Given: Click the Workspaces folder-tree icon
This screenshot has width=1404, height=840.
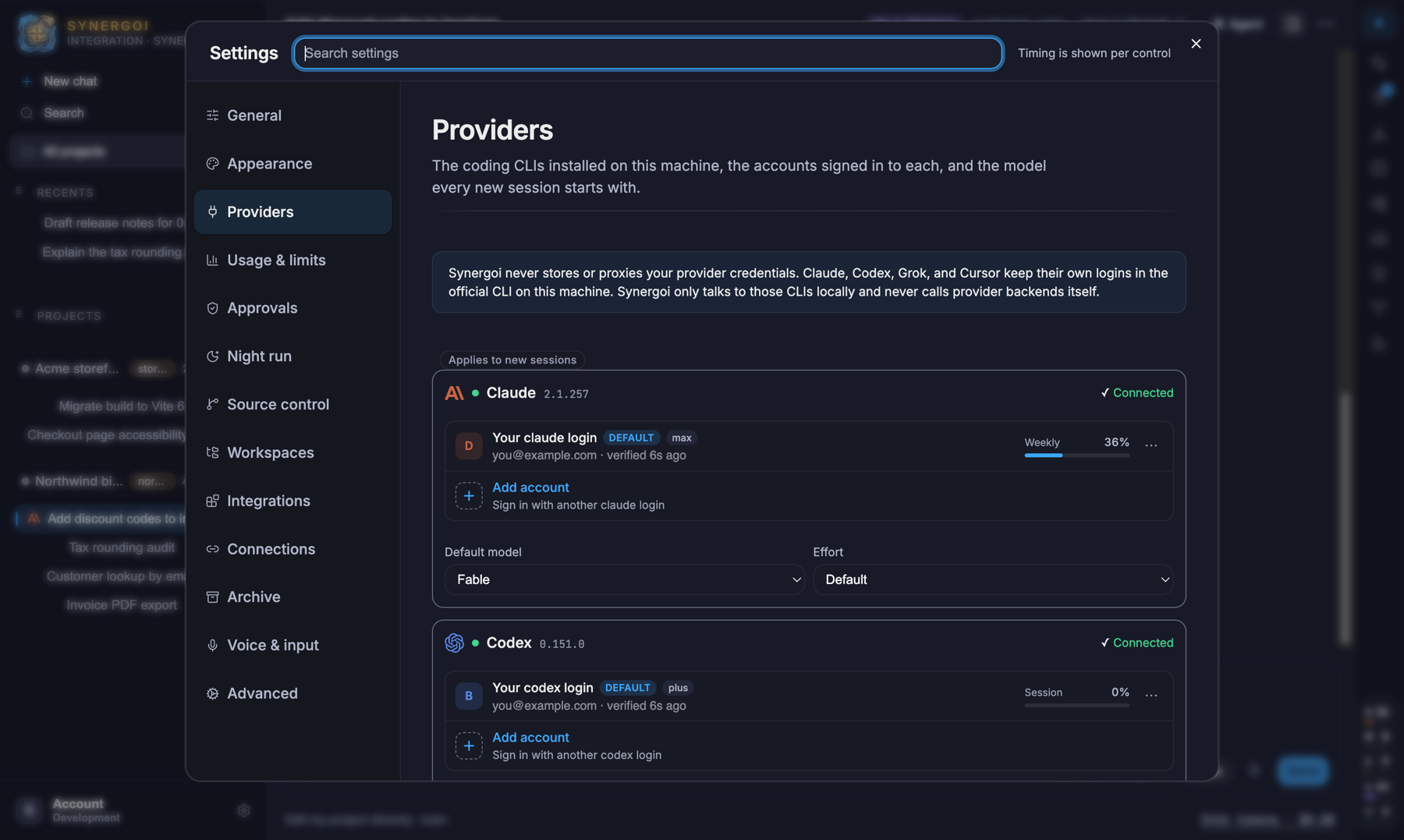Looking at the screenshot, I should click(212, 453).
